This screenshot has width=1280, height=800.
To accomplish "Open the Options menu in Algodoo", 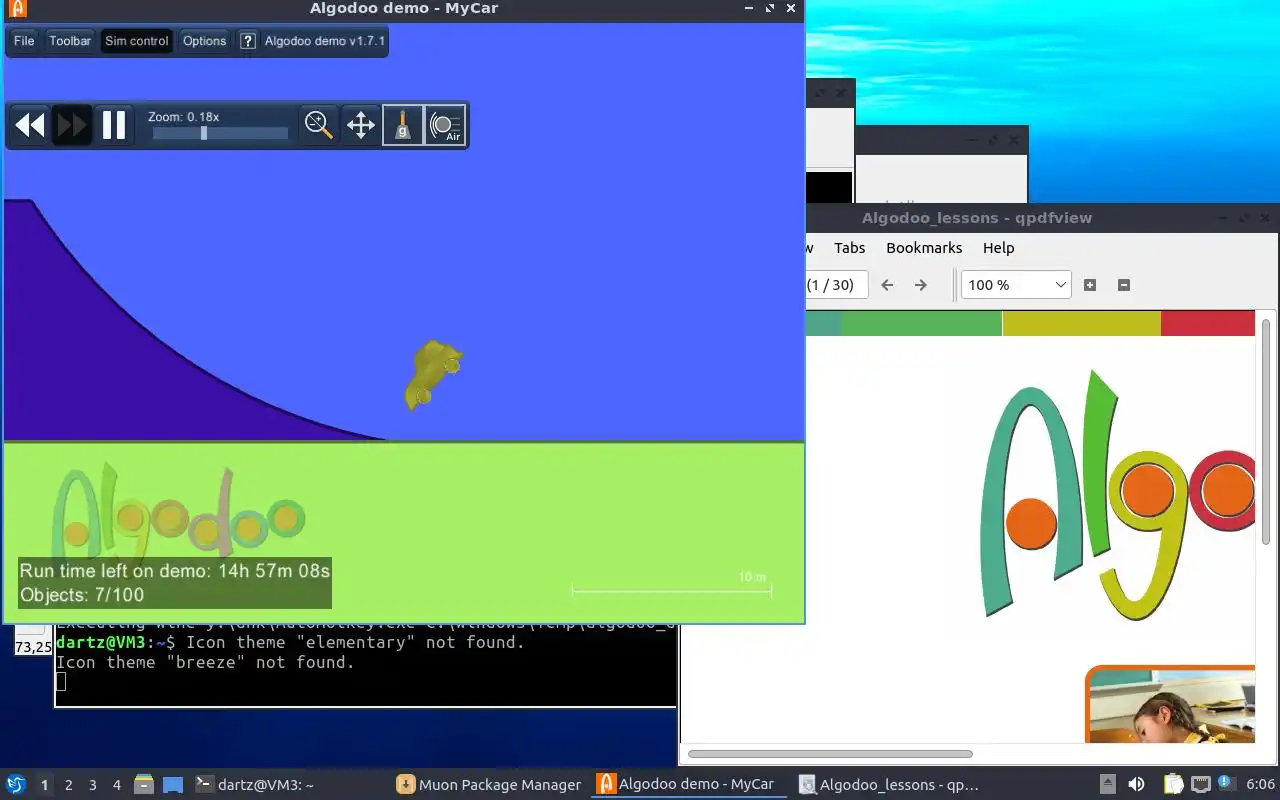I will click(204, 41).
